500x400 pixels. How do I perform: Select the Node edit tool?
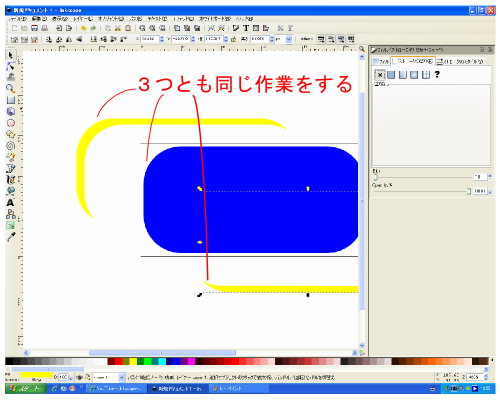(11, 66)
